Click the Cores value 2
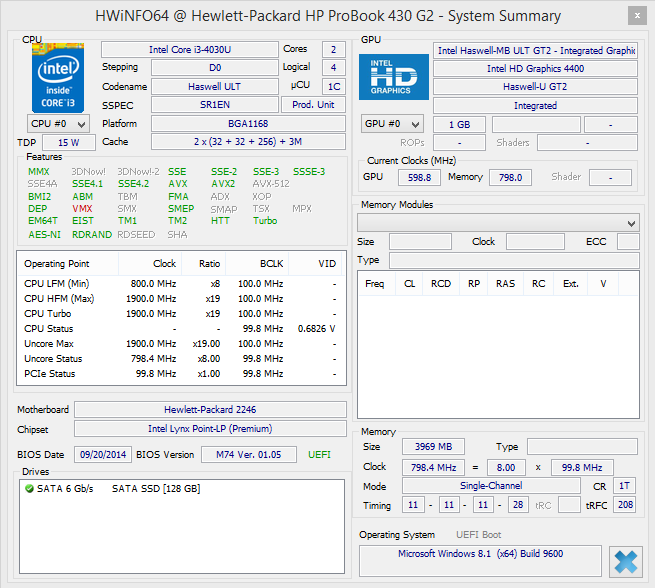655x588 pixels. point(334,49)
